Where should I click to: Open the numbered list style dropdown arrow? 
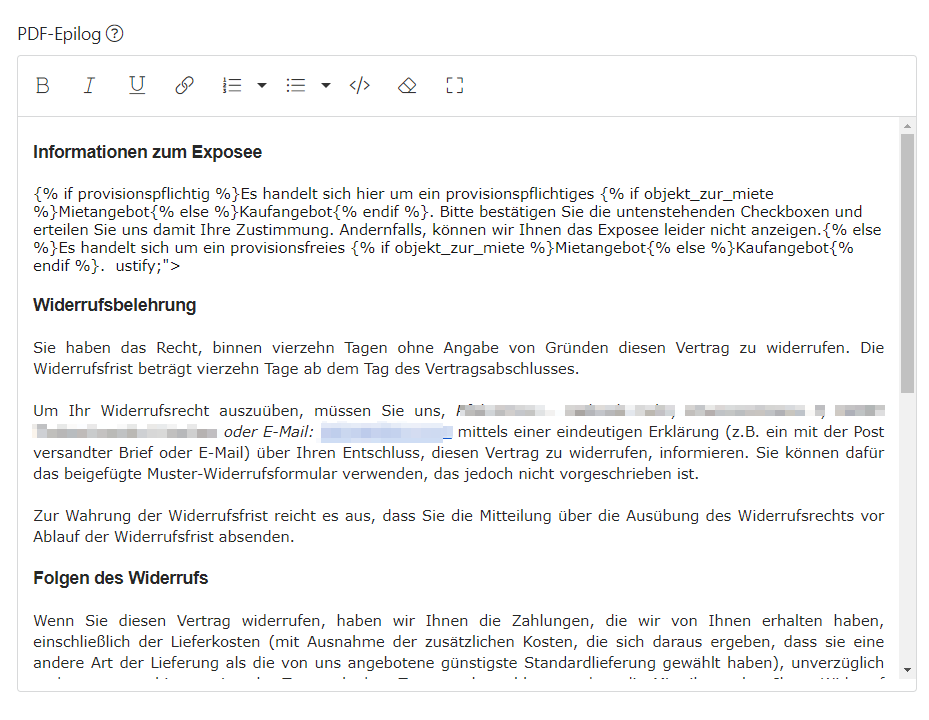click(x=262, y=86)
